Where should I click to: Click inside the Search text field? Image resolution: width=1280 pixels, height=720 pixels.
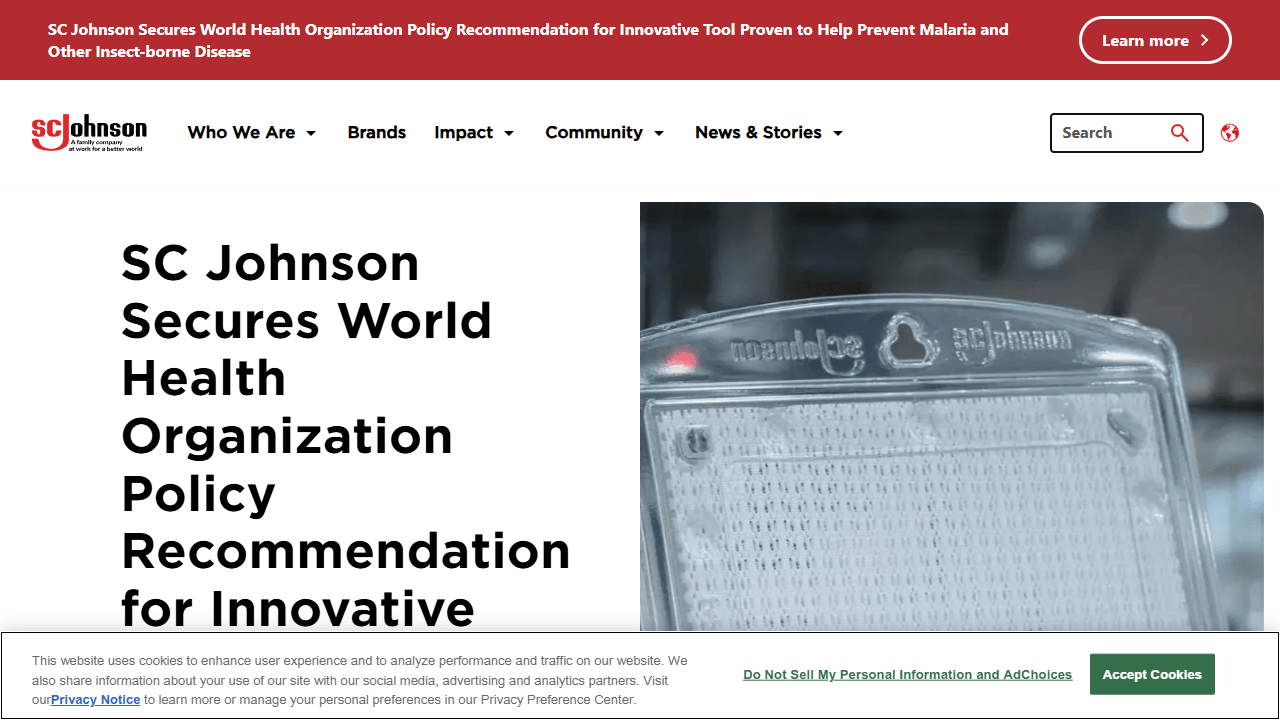1110,133
